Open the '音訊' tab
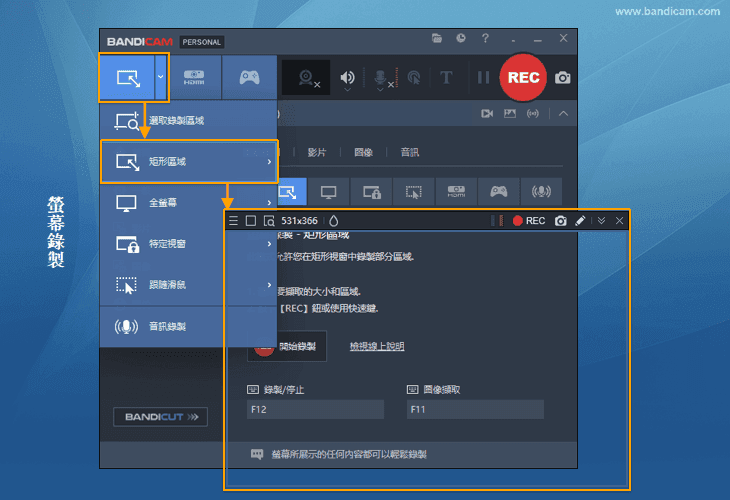The width and height of the screenshot is (730, 500). (x=410, y=152)
